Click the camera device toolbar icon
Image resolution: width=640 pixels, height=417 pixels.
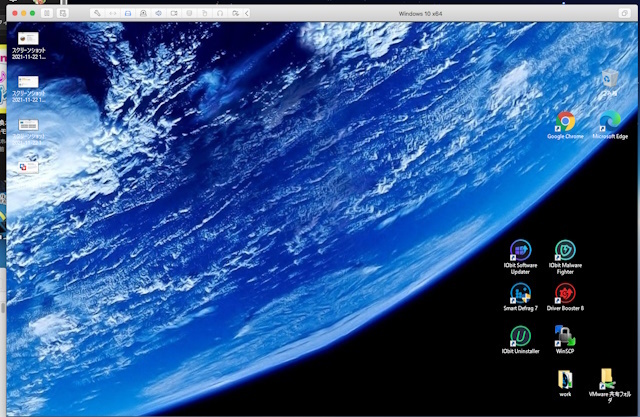pos(174,13)
